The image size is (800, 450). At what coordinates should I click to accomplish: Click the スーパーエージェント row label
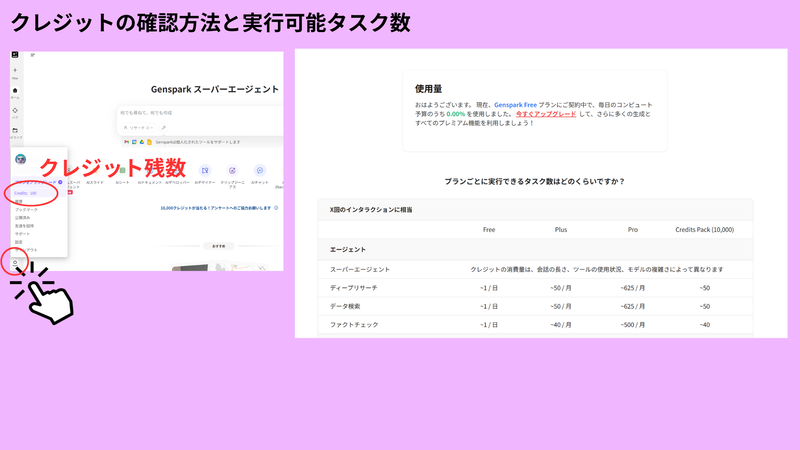click(x=360, y=269)
